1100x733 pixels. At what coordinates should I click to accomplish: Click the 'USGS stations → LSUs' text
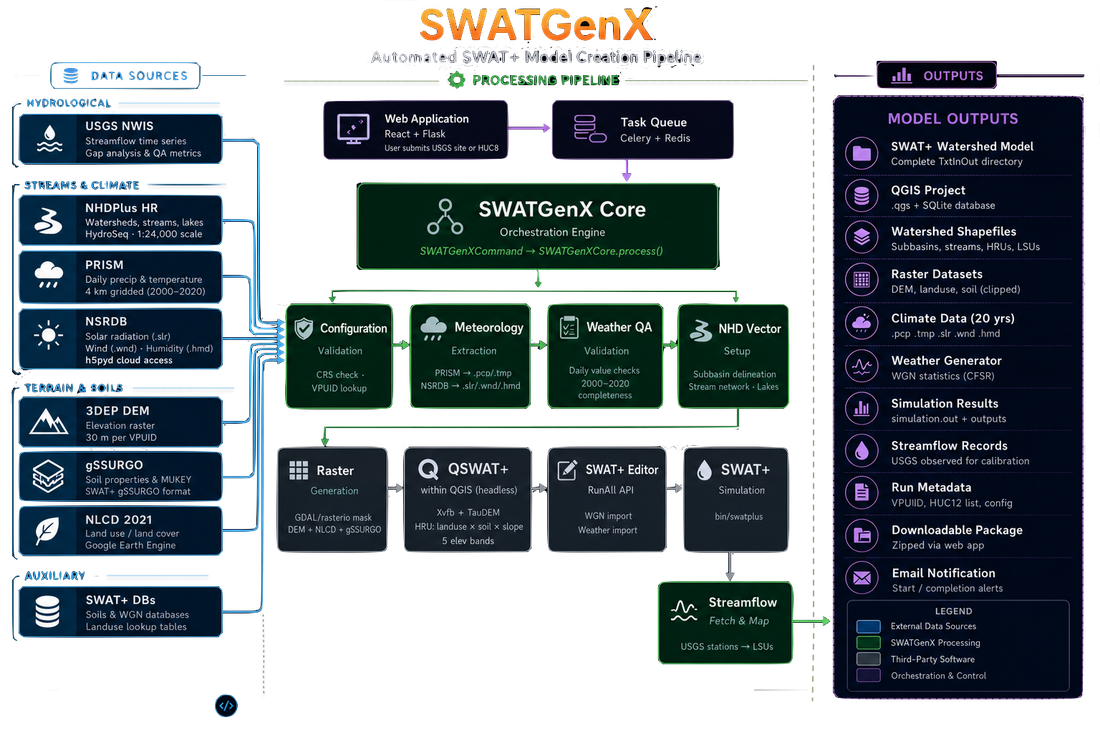coord(727,647)
